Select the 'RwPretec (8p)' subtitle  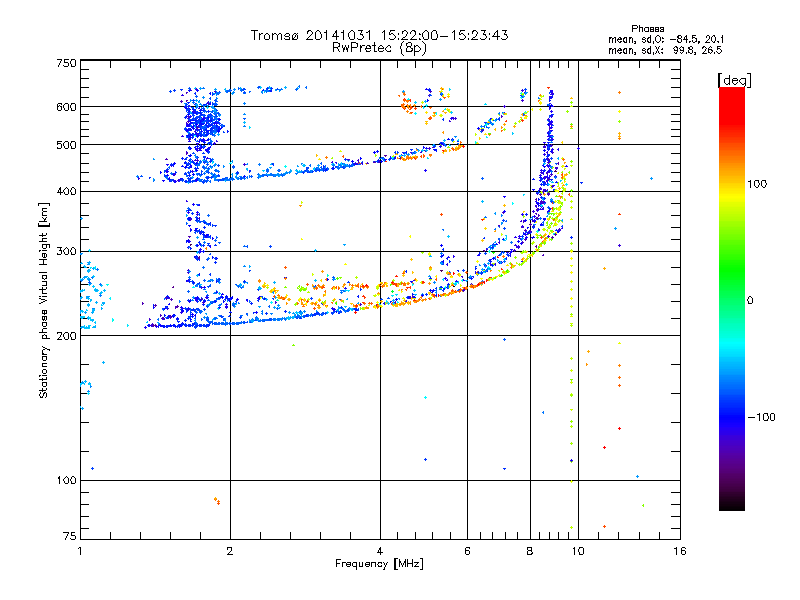[379, 48]
